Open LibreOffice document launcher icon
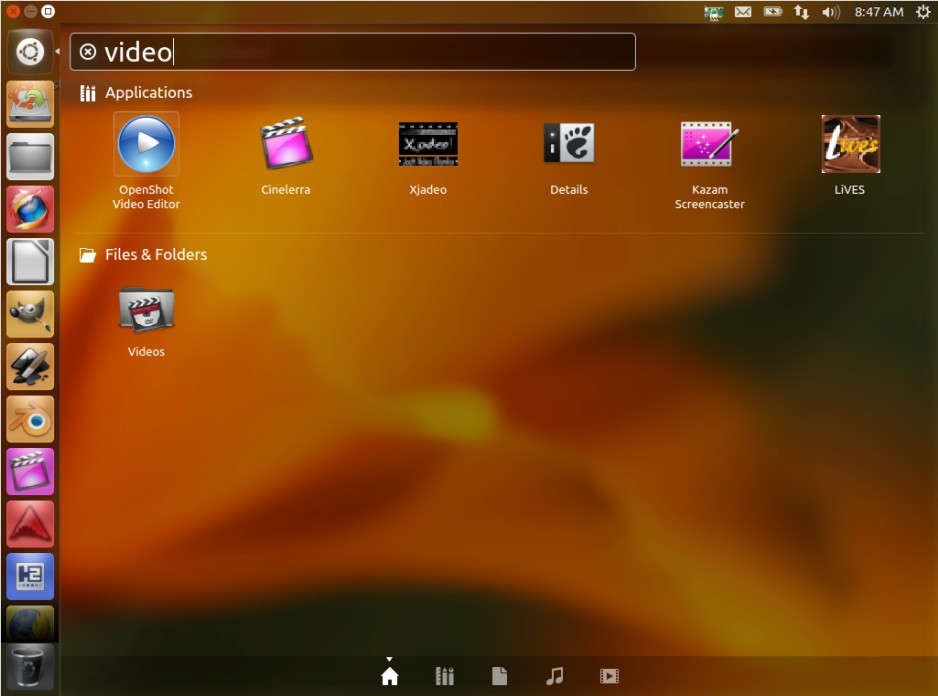This screenshot has height=696, width=938. [x=30, y=262]
